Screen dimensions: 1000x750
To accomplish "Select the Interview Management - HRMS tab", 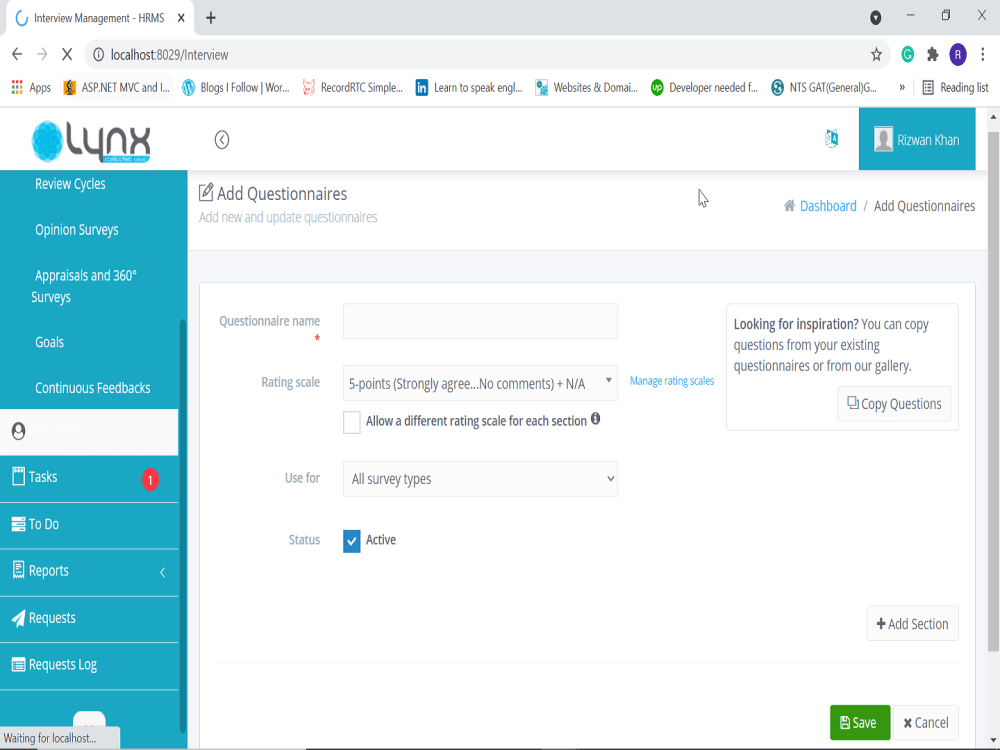I will [99, 18].
